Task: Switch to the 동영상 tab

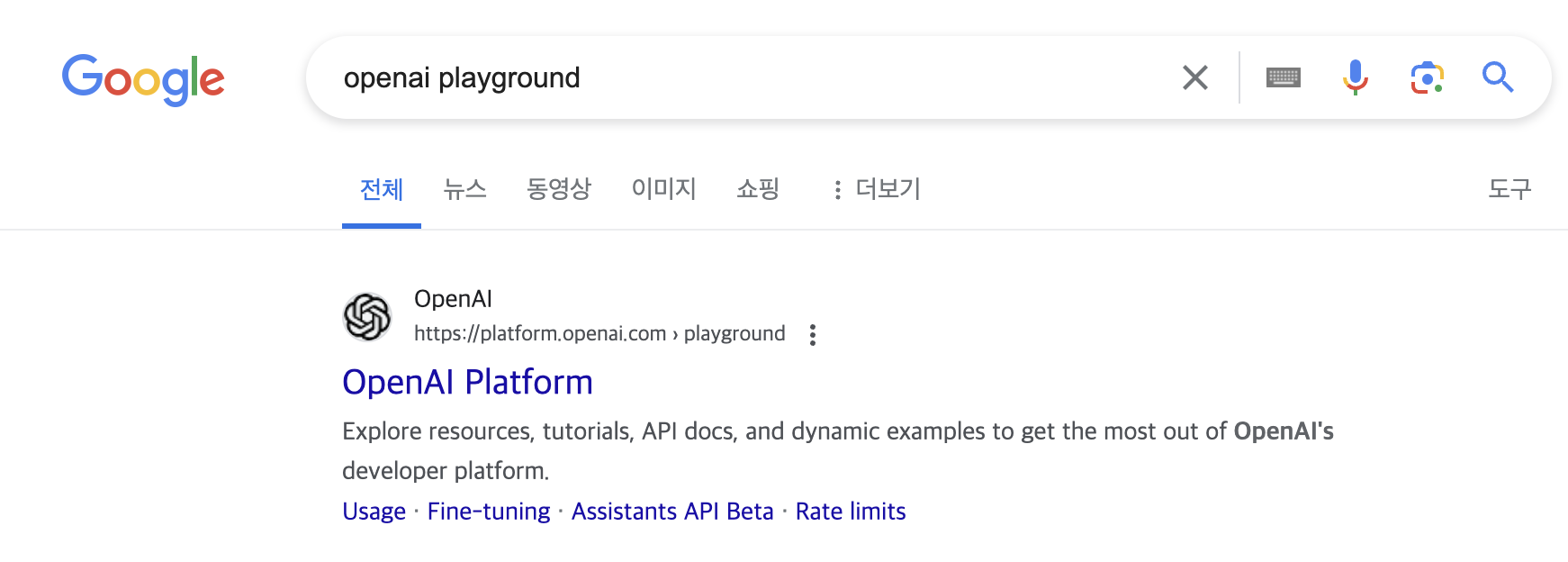Action: coord(559,189)
